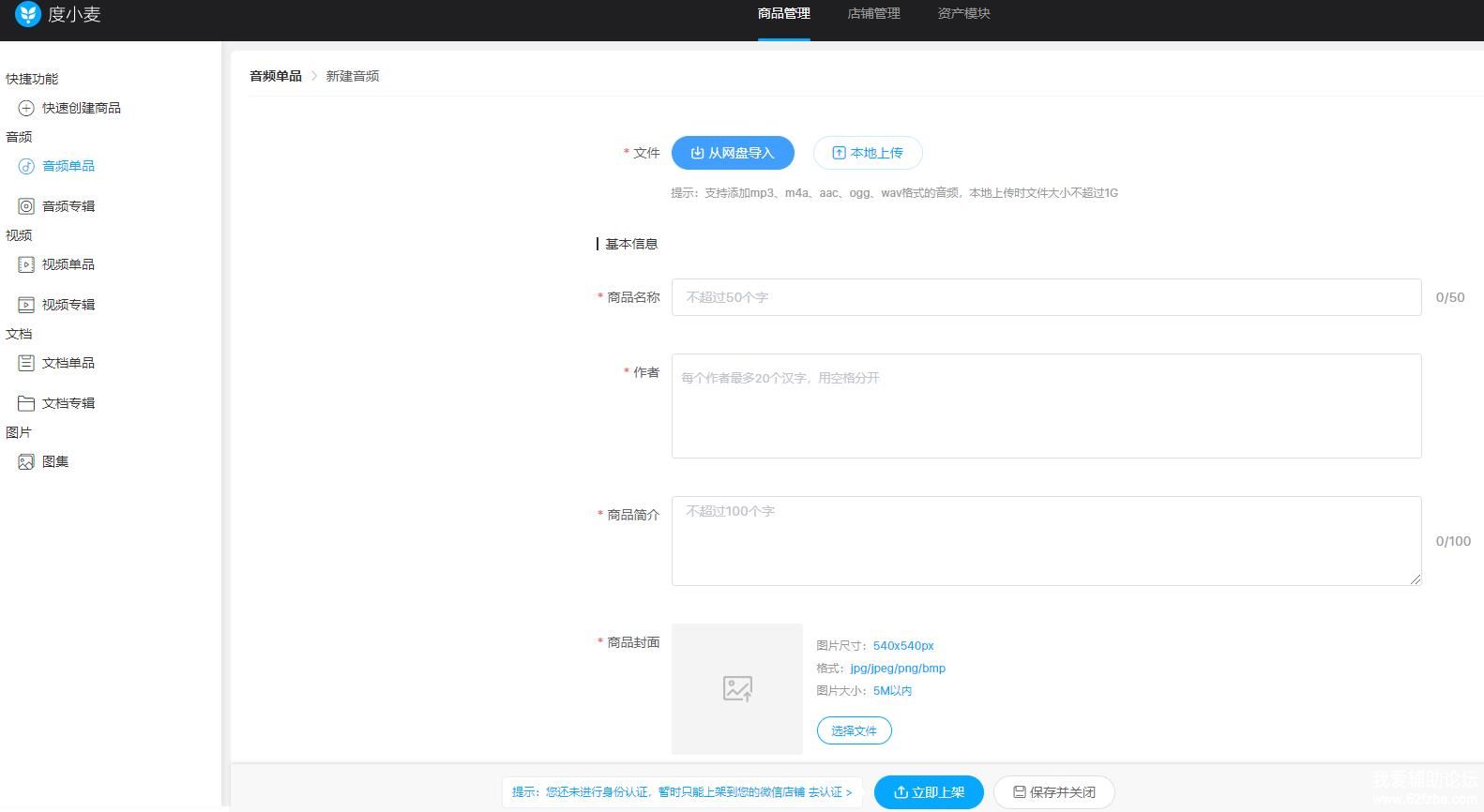Select the 音频单品 sidebar icon
The image size is (1484, 812).
click(26, 167)
